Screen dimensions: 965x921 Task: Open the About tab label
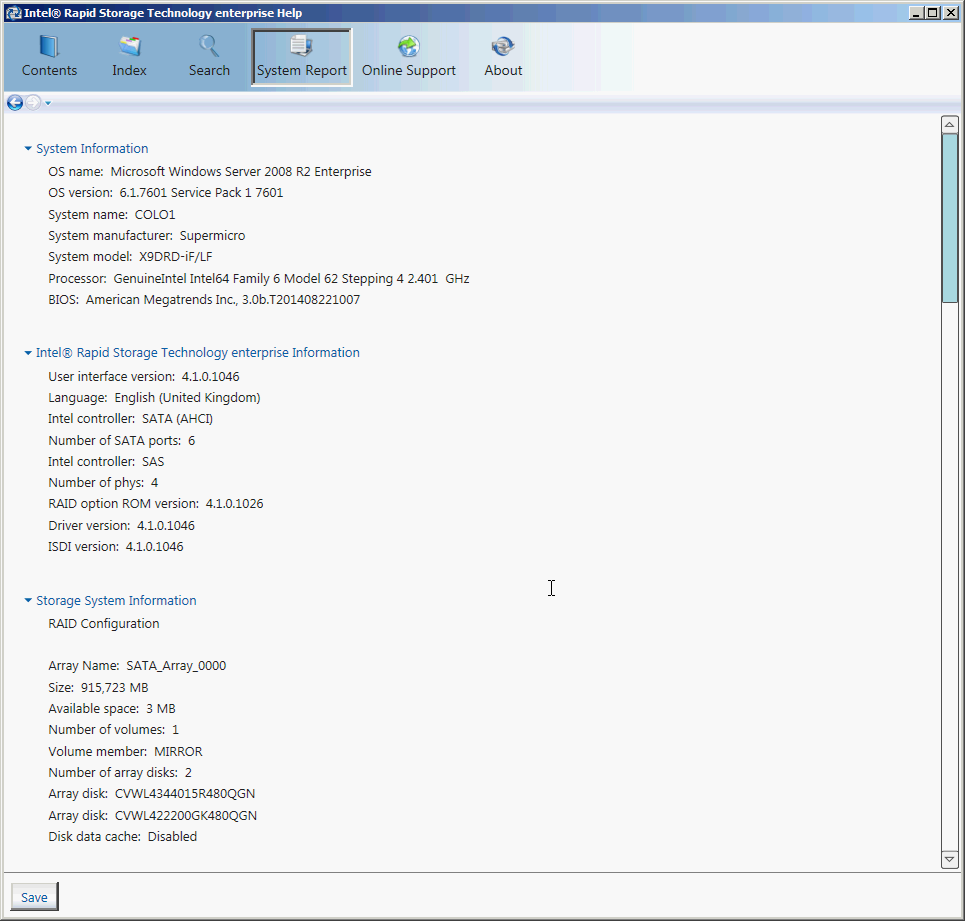[503, 70]
